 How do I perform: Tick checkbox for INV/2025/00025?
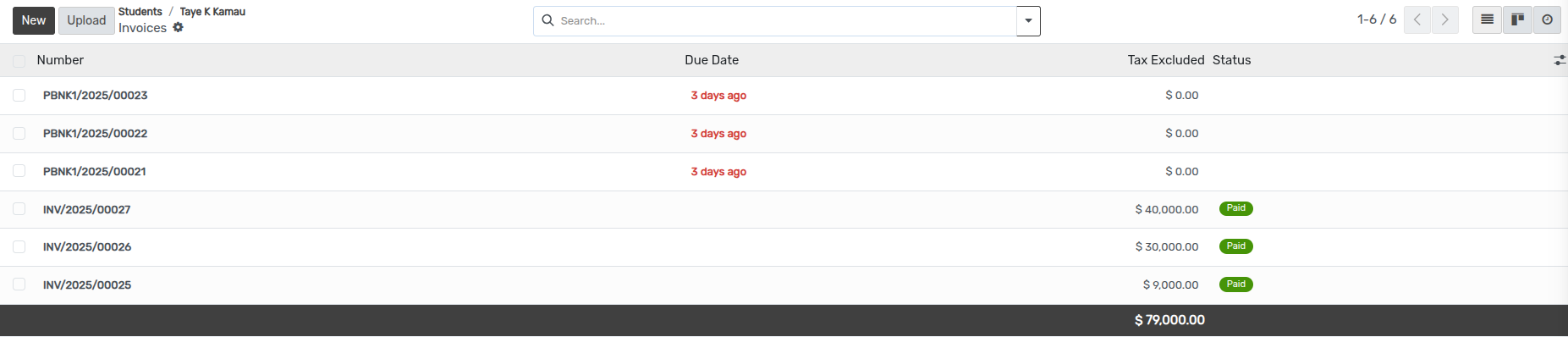pyautogui.click(x=19, y=285)
